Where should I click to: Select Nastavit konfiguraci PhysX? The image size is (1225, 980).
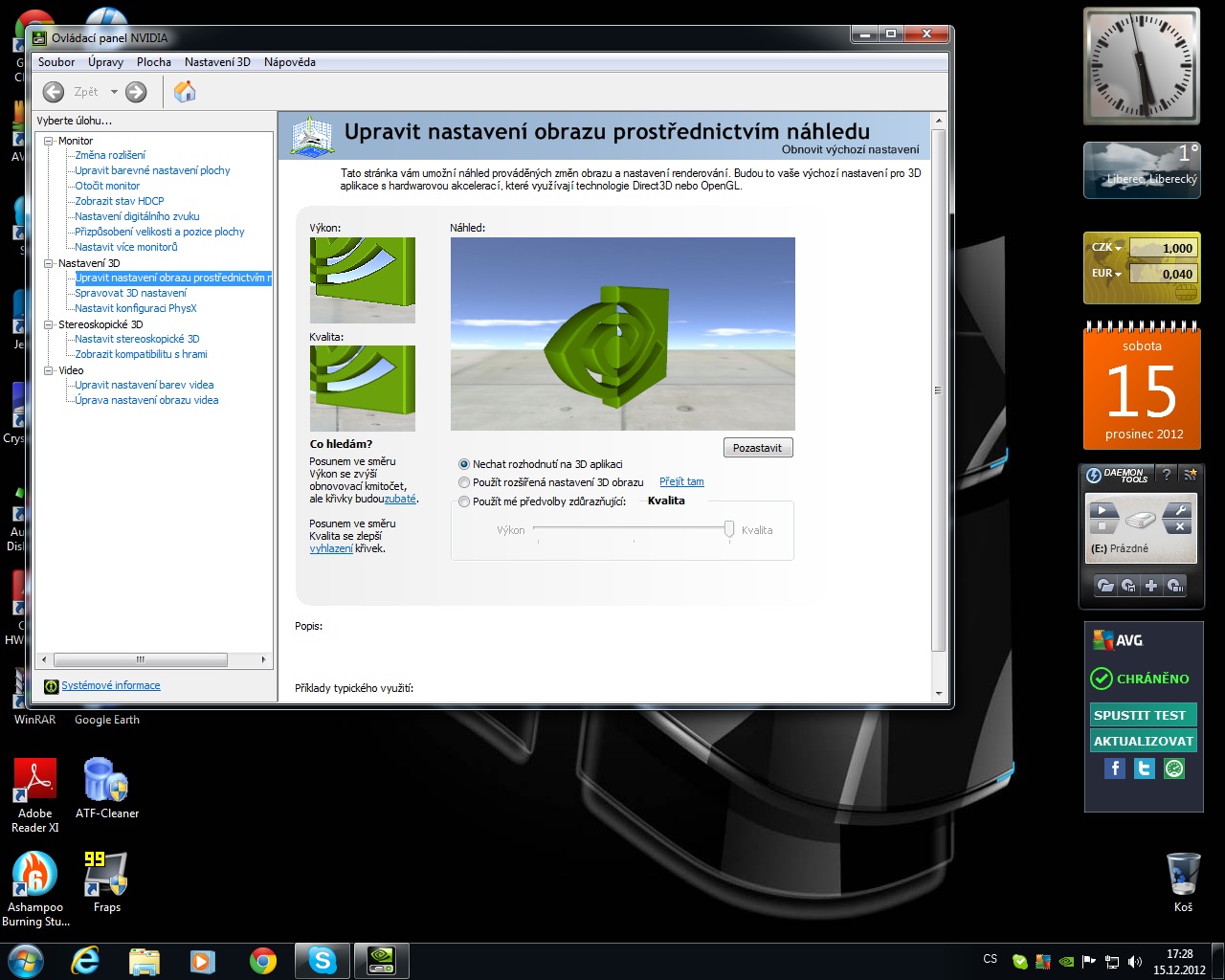(x=136, y=308)
